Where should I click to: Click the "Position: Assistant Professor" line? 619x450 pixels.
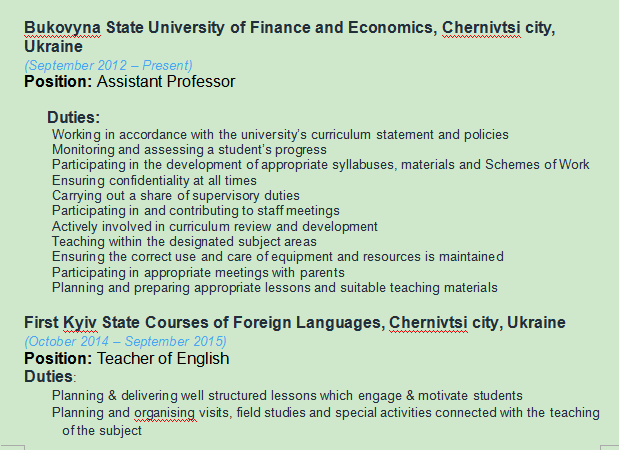[x=130, y=81]
